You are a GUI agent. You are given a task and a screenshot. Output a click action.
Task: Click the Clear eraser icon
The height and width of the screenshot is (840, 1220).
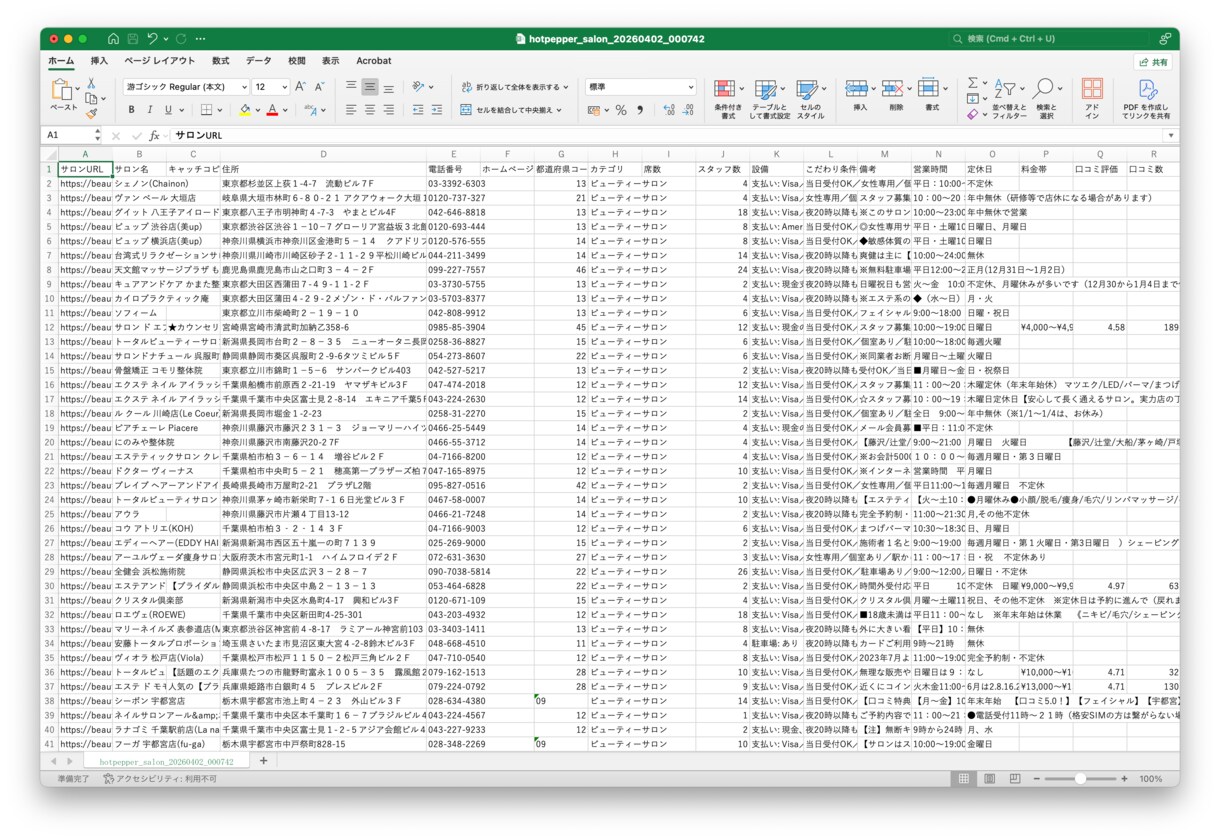pyautogui.click(x=972, y=115)
